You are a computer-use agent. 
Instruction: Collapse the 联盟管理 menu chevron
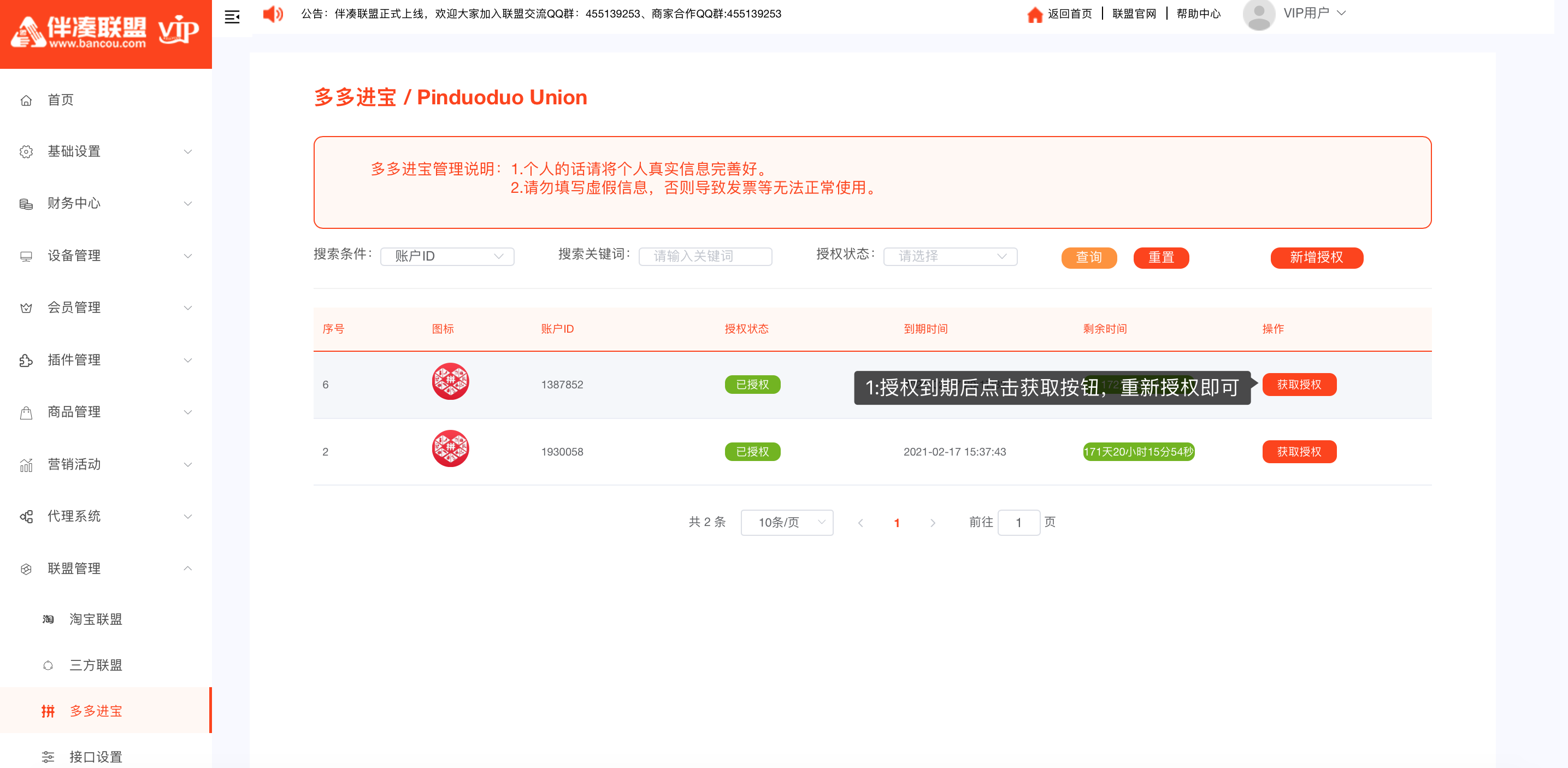[188, 569]
